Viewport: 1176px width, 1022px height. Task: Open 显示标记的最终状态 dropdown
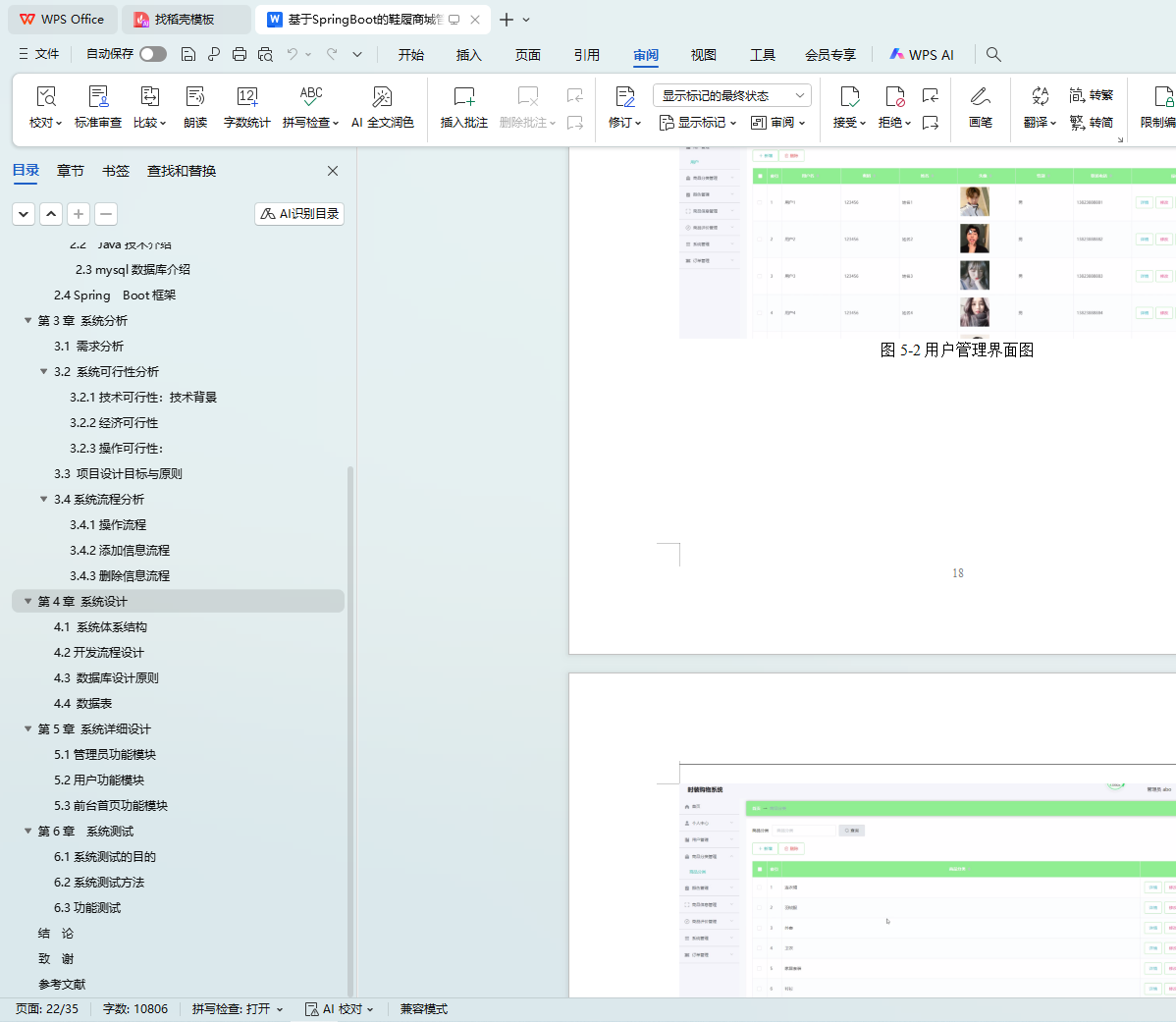coord(732,95)
